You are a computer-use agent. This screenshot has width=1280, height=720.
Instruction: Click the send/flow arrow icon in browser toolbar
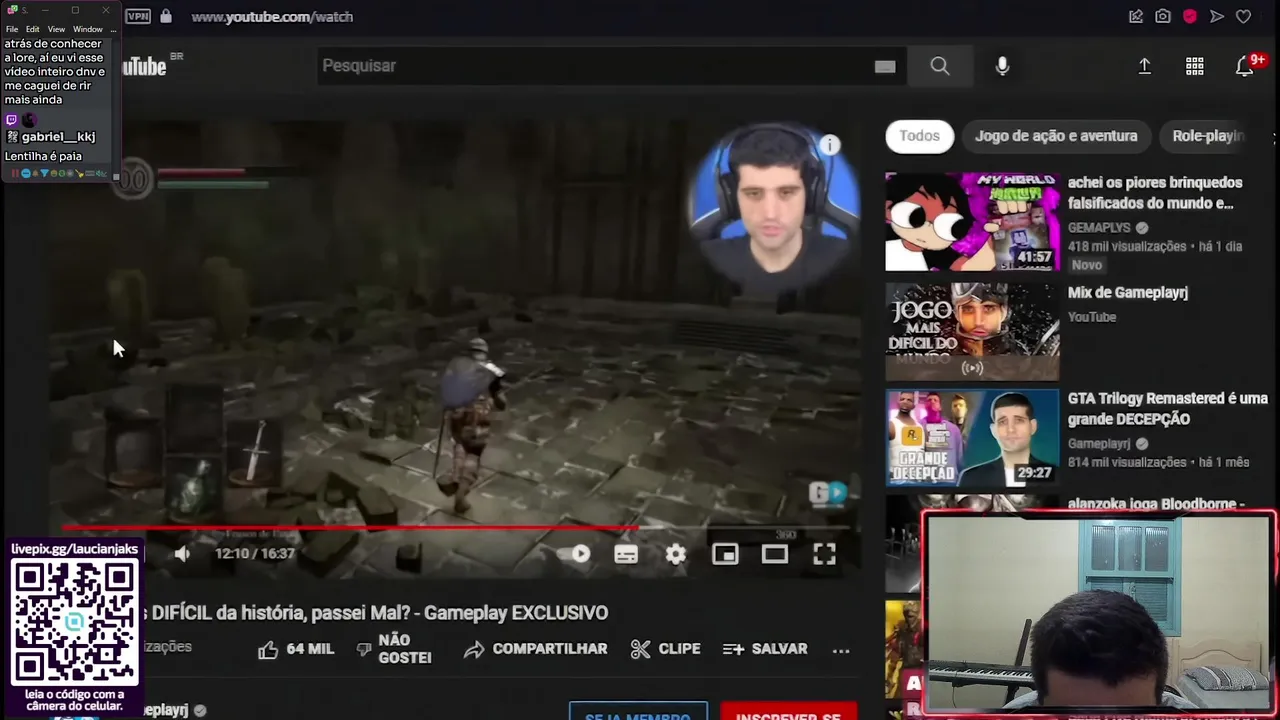[1217, 16]
